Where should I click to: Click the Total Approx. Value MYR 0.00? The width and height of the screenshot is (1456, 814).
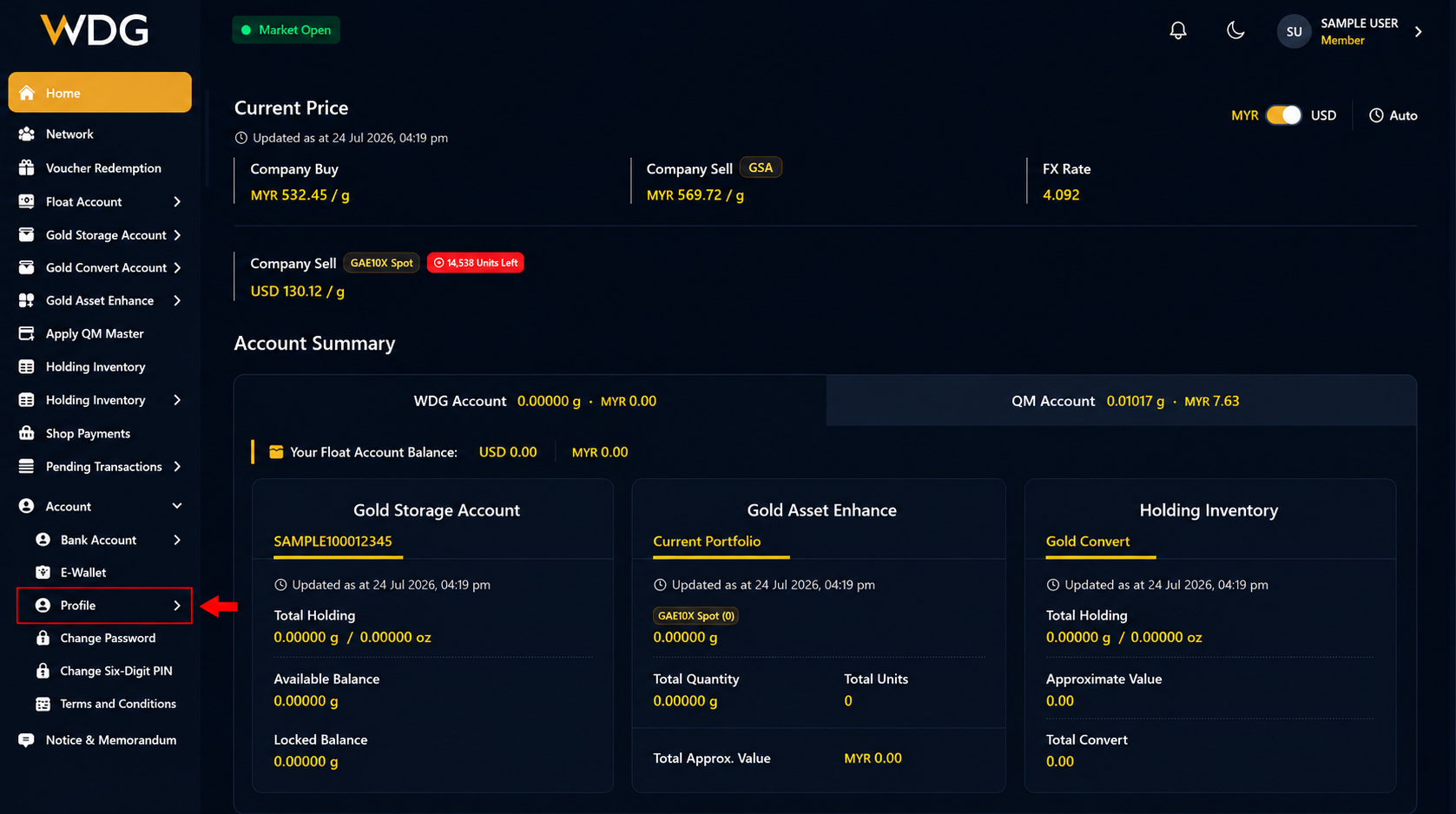(x=873, y=758)
